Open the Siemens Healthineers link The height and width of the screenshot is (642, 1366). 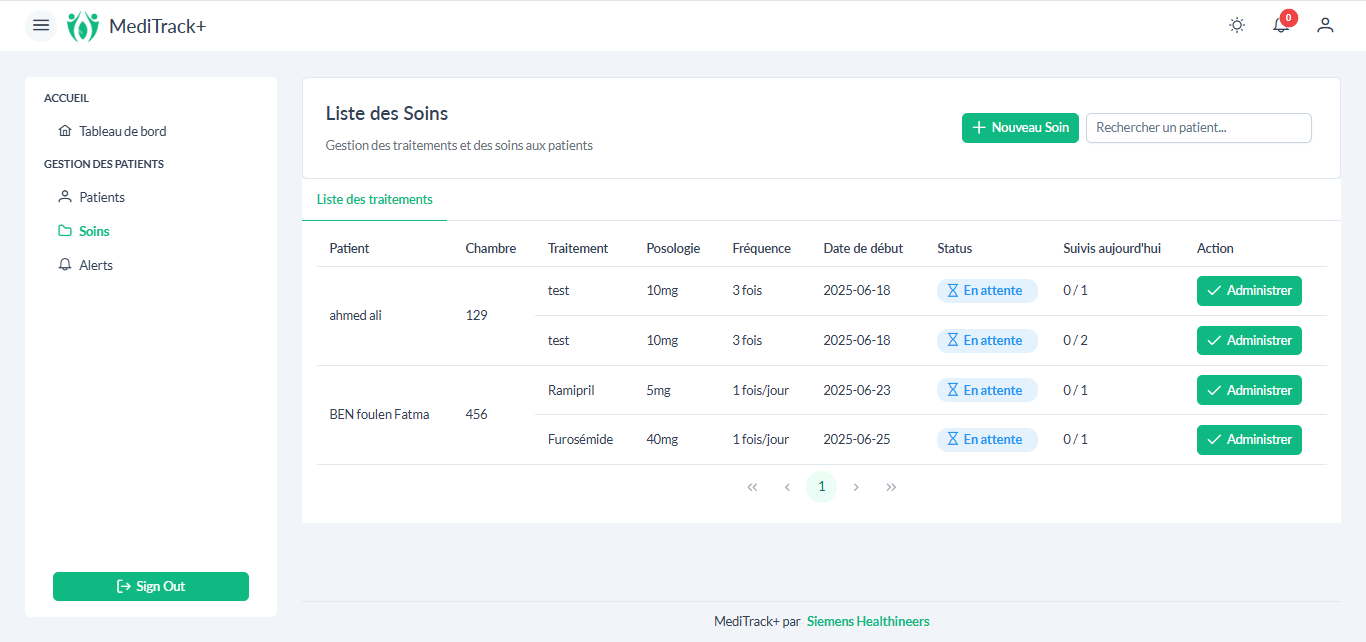868,622
